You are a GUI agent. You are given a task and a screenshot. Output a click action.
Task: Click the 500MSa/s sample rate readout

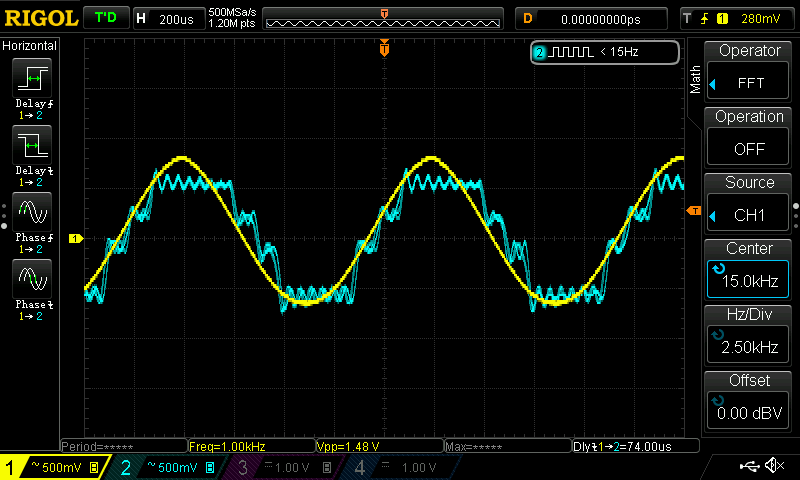coord(232,13)
